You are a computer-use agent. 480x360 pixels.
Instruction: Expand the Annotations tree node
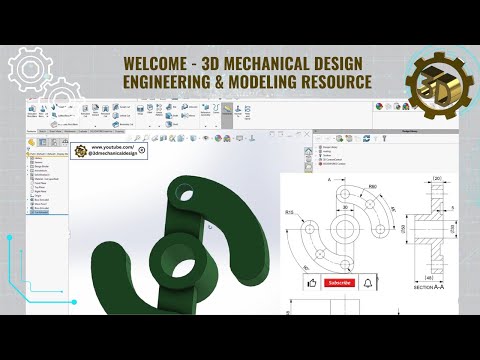pyautogui.click(x=28, y=171)
